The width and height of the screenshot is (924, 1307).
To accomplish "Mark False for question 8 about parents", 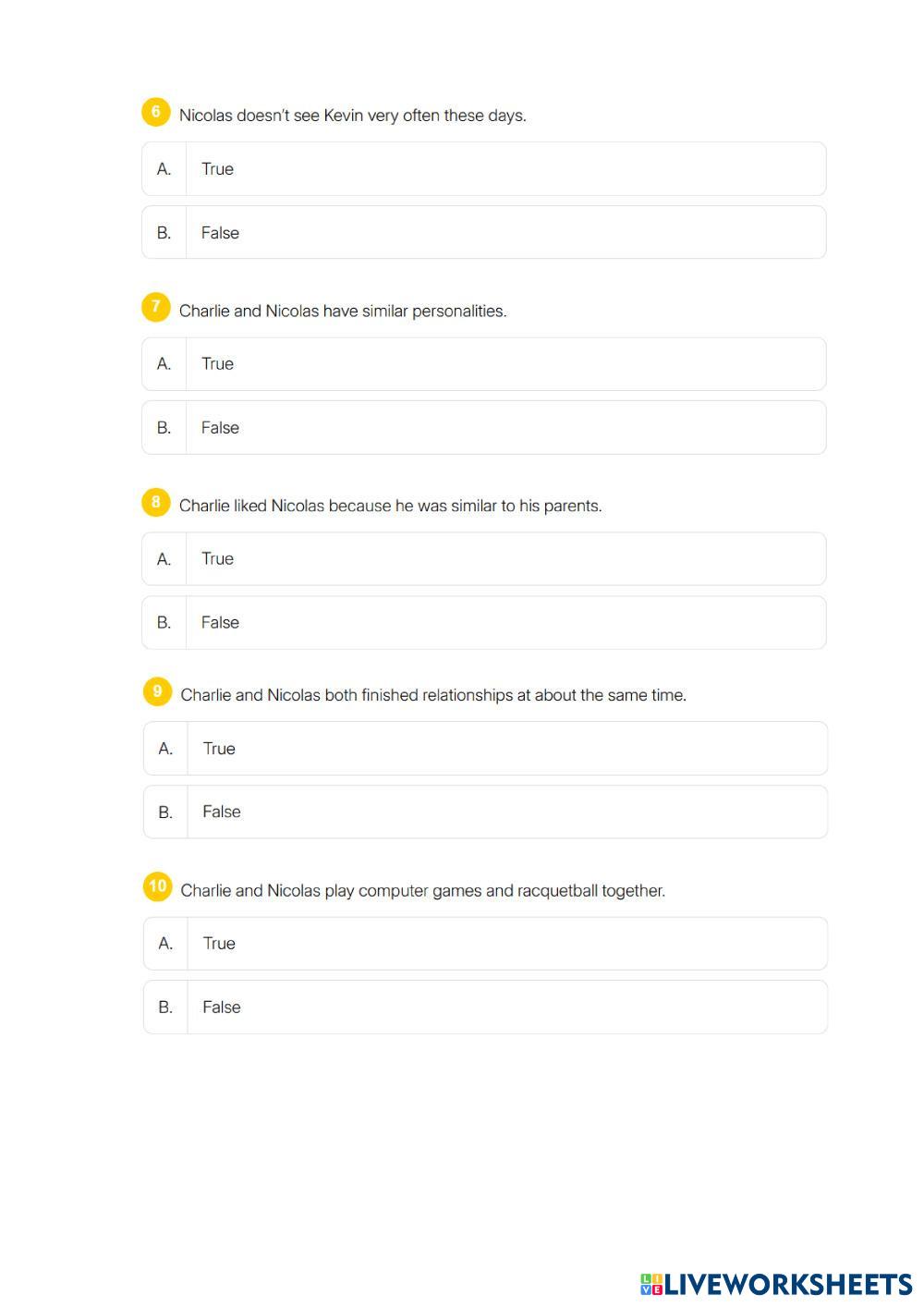I will tap(483, 623).
